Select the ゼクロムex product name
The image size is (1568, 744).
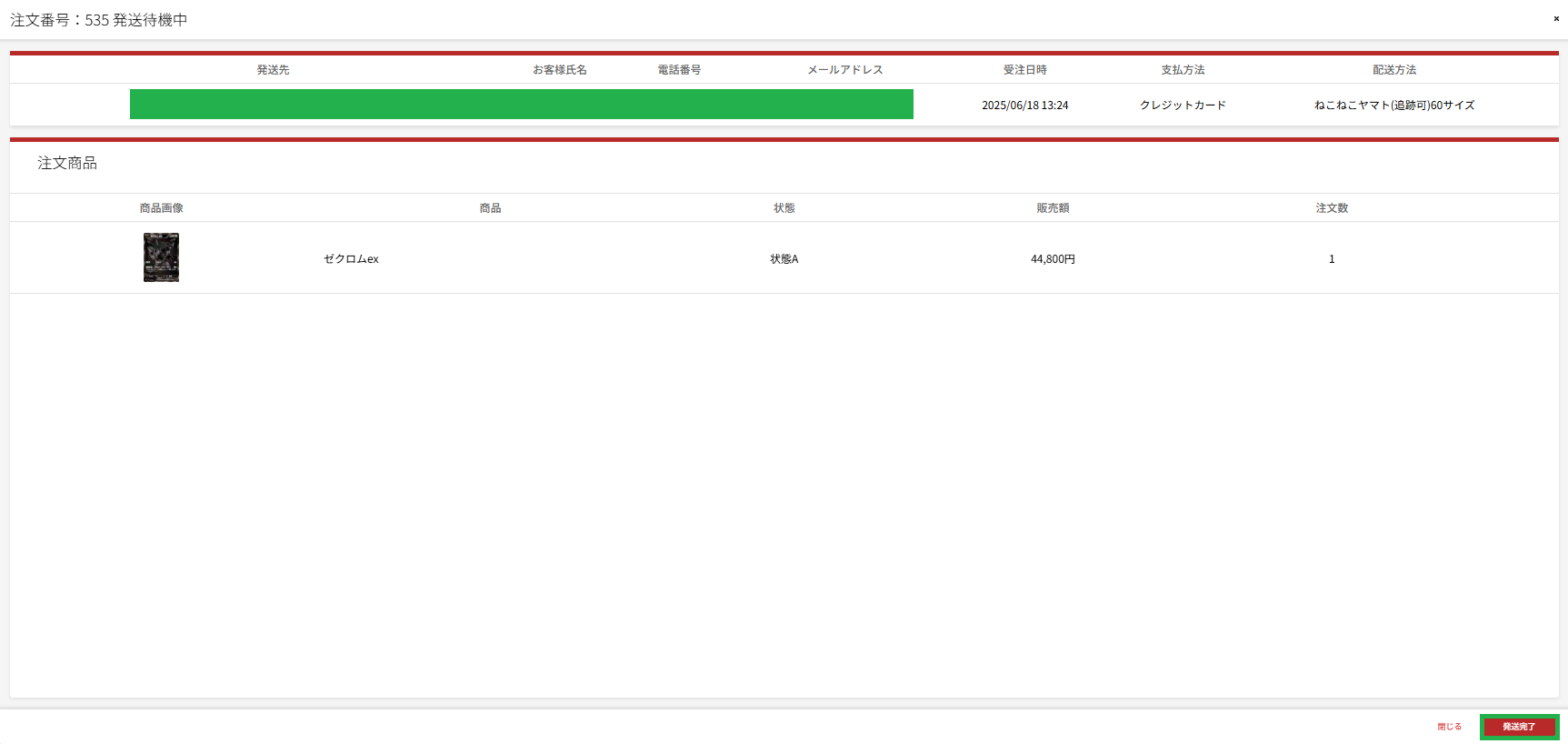coord(351,259)
